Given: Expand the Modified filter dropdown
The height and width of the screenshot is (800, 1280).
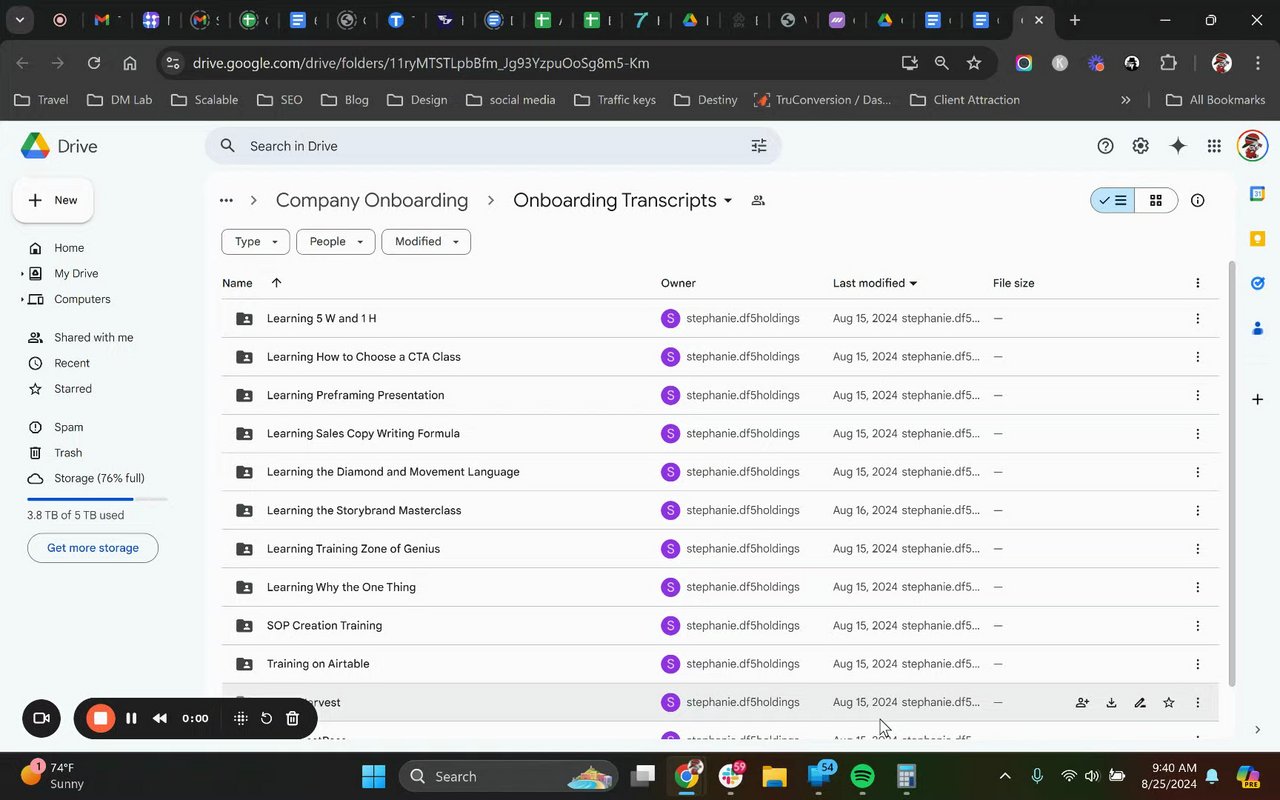Looking at the screenshot, I should tap(426, 242).
